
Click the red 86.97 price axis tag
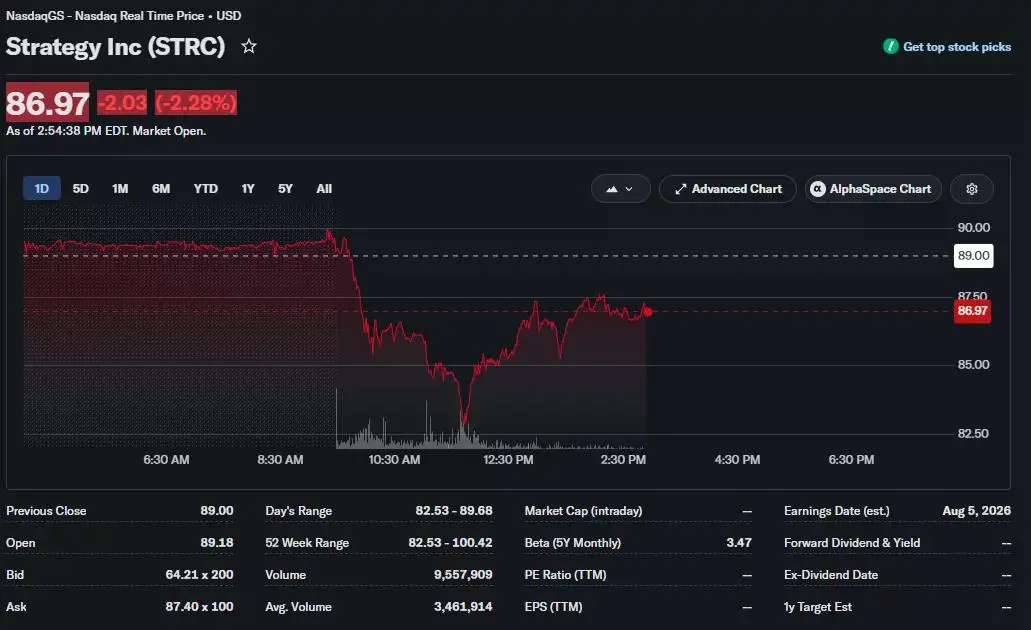[x=972, y=310]
